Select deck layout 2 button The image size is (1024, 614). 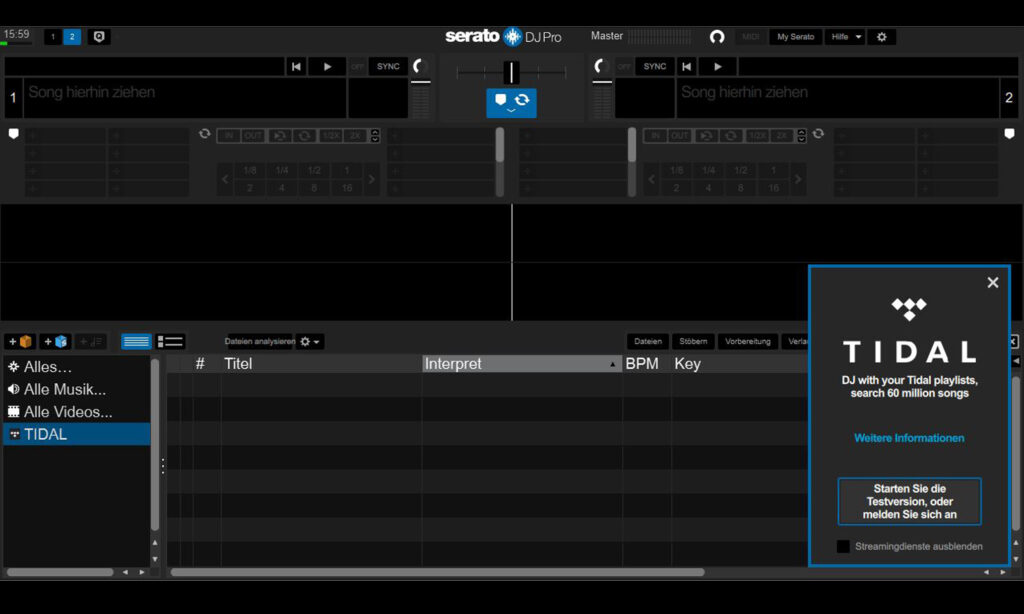click(x=72, y=37)
